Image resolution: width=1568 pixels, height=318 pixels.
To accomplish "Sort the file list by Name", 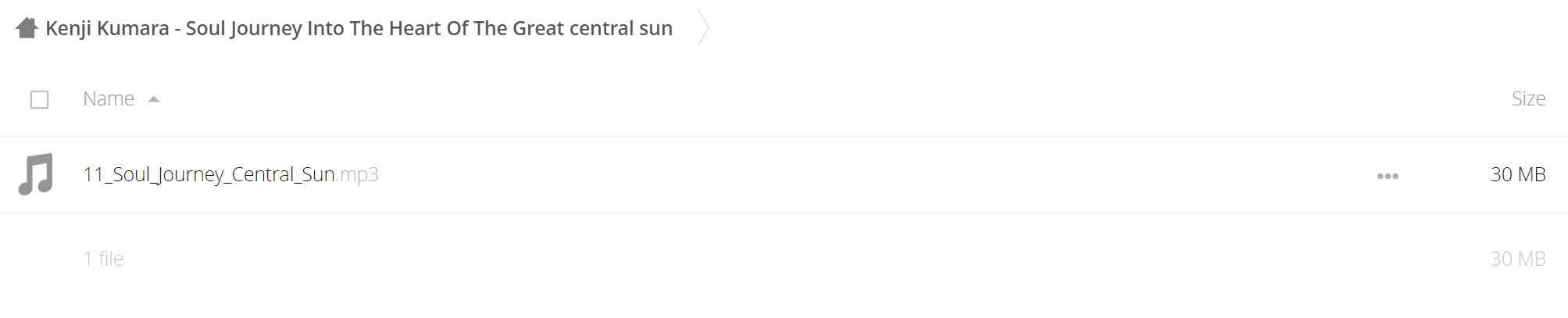I will point(109,98).
